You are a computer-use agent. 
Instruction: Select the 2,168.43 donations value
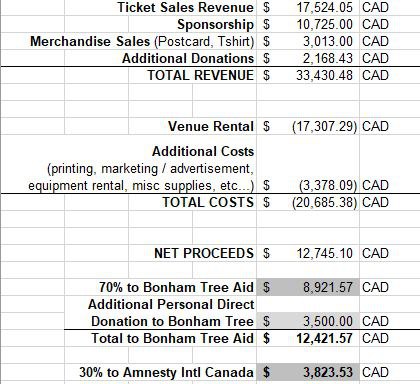[x=308, y=58]
